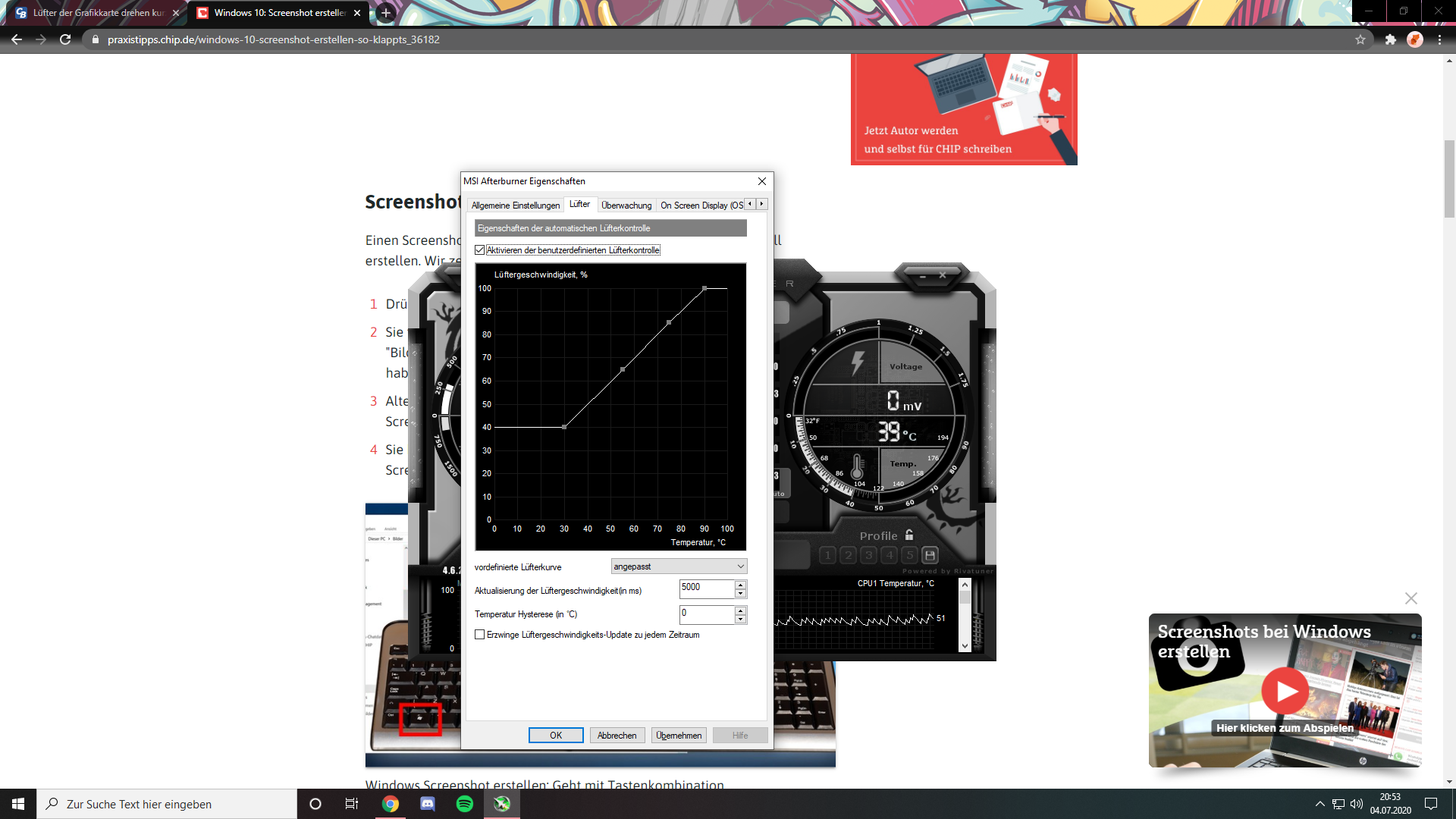Increase Temperatur Hysterese with up arrow
This screenshot has height=819, width=1456.
tap(740, 610)
